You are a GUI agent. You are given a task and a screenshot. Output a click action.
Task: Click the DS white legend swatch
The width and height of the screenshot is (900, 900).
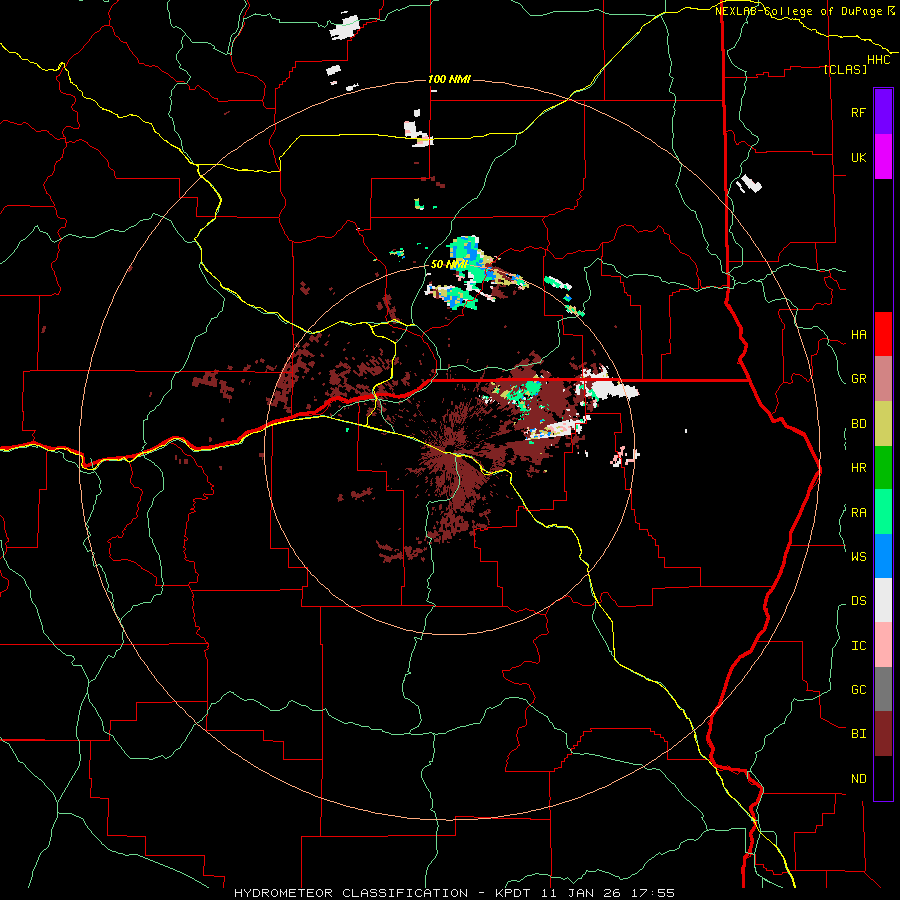[x=883, y=600]
